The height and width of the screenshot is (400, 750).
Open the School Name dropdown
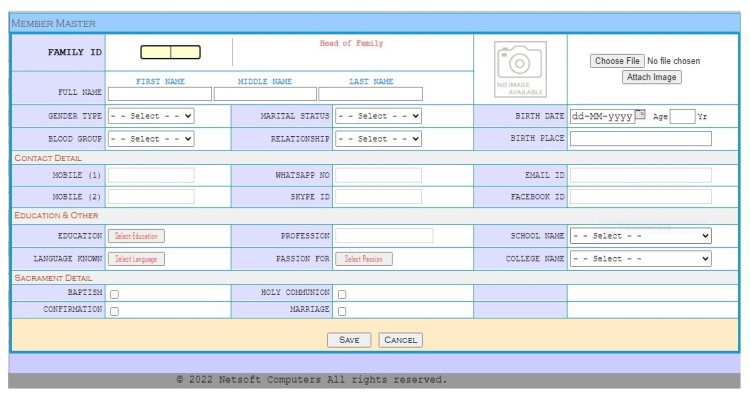tap(640, 236)
